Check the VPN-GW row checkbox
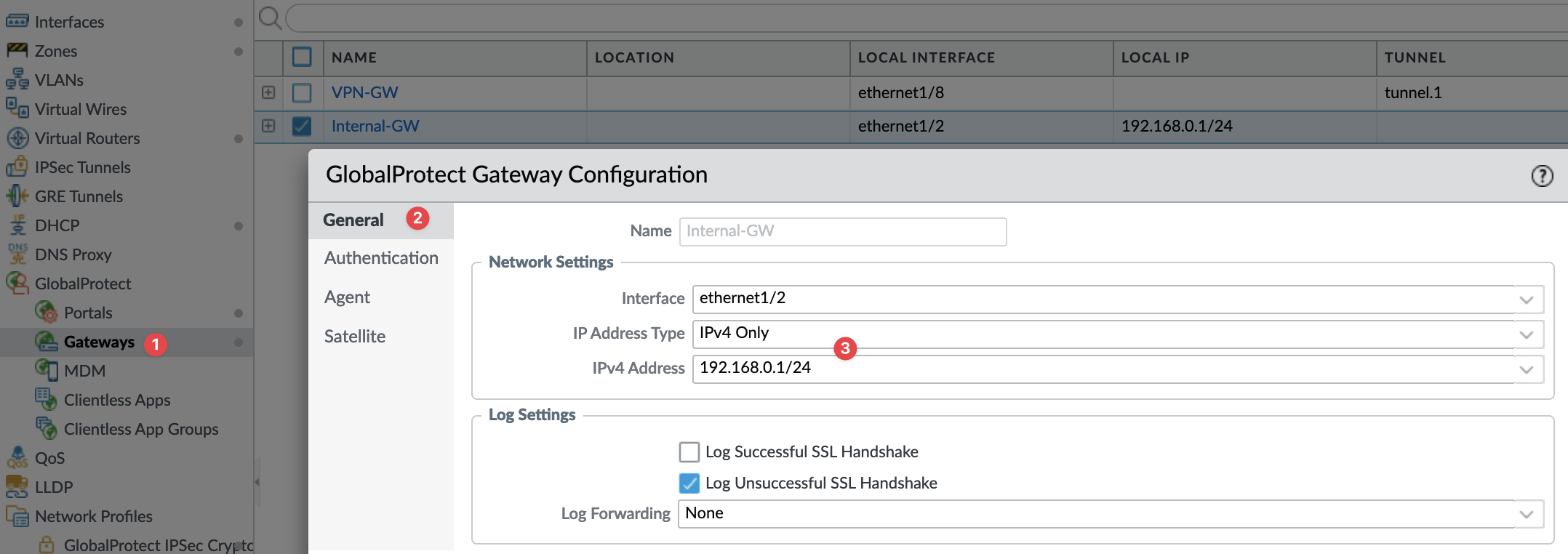1568x554 pixels. coord(302,92)
